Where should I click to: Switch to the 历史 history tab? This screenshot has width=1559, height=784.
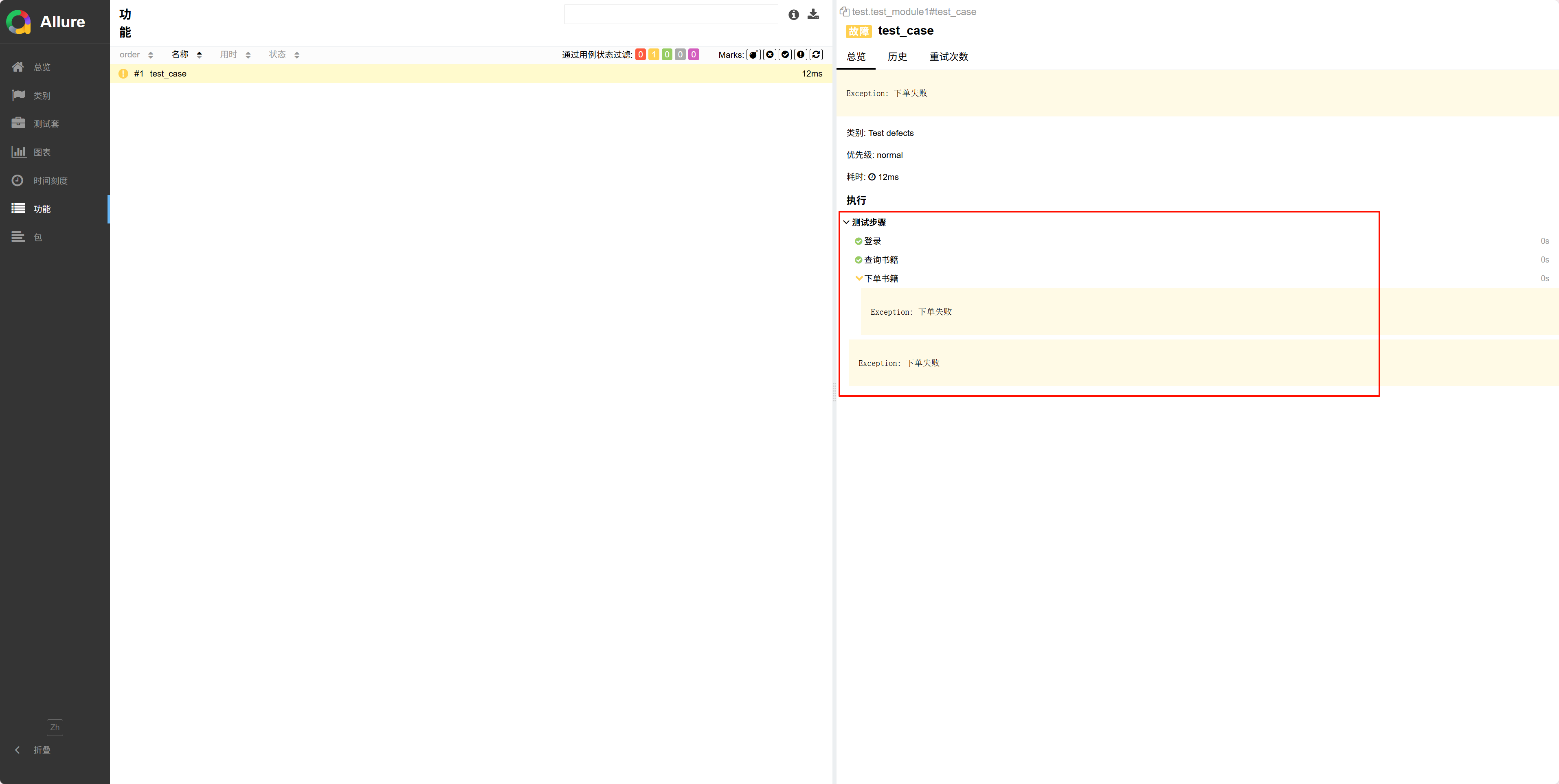897,57
